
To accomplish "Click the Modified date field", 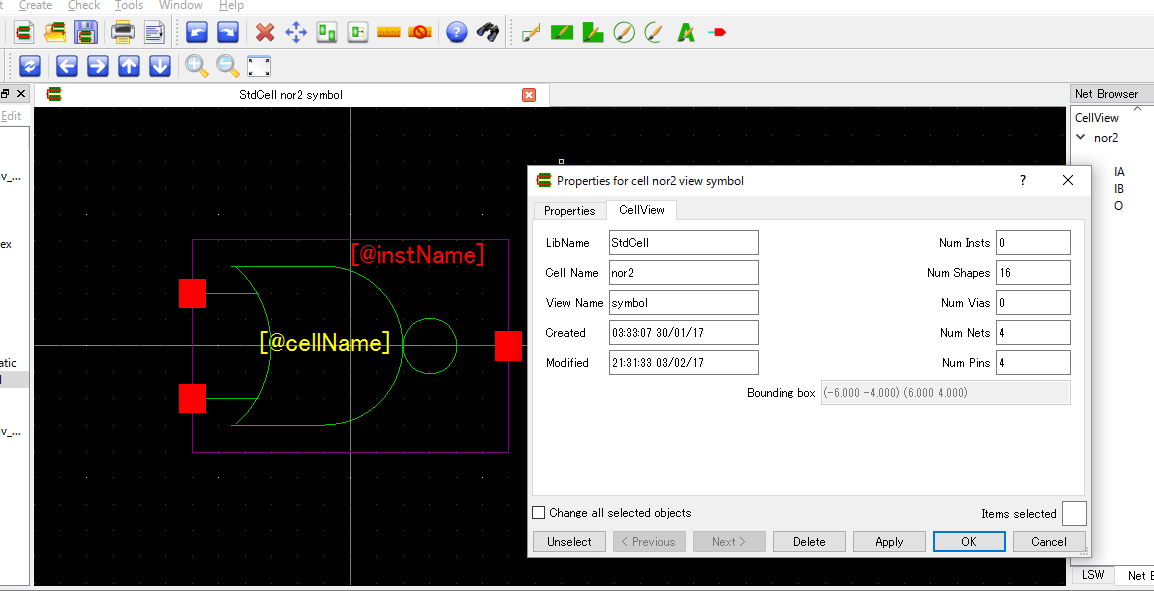I will point(684,363).
